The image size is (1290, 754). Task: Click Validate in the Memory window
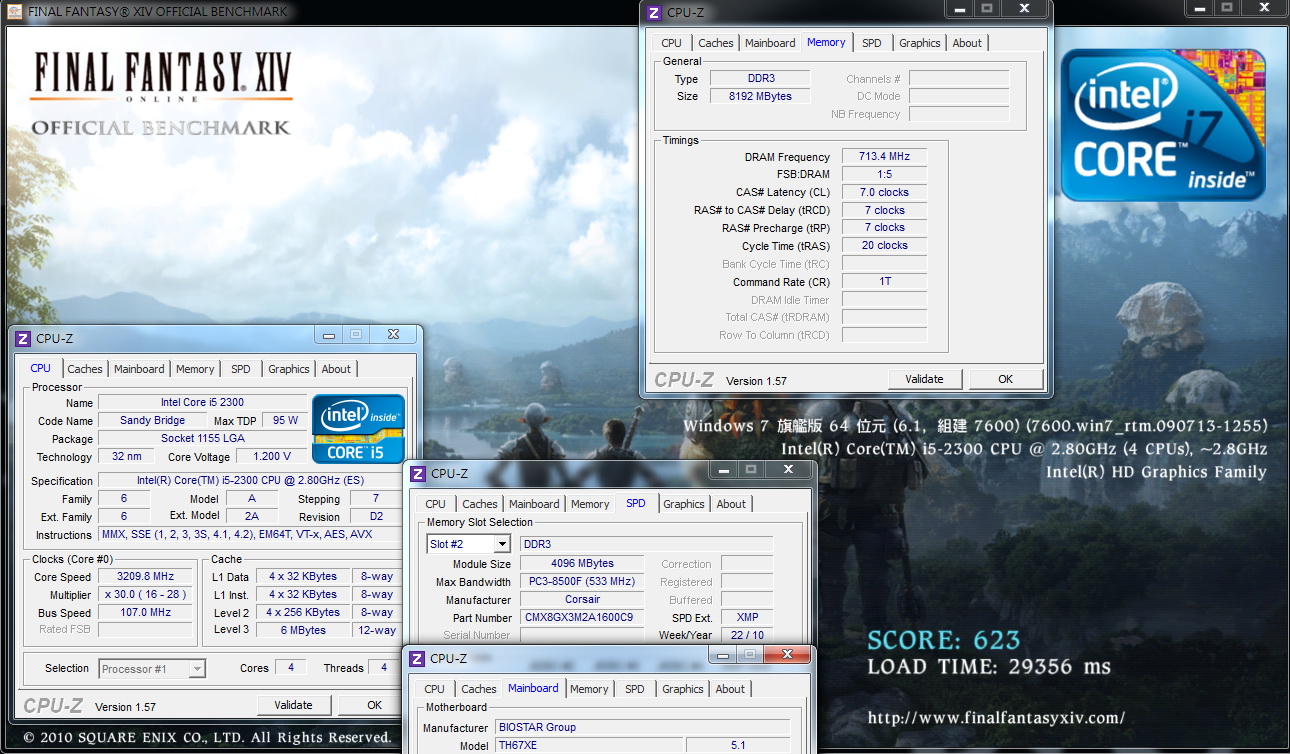coord(925,379)
